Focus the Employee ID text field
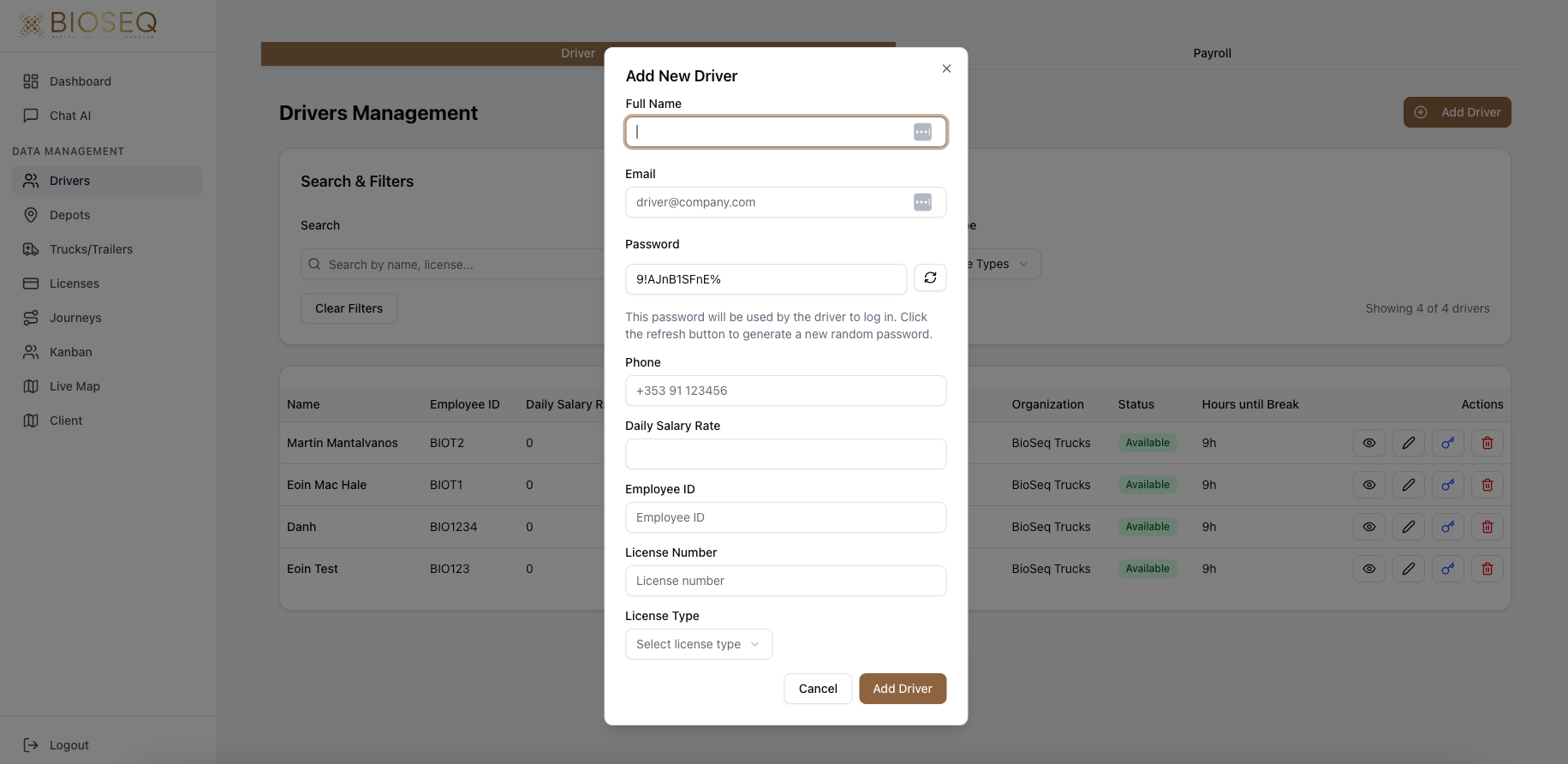Viewport: 1568px width, 764px height. pos(785,517)
